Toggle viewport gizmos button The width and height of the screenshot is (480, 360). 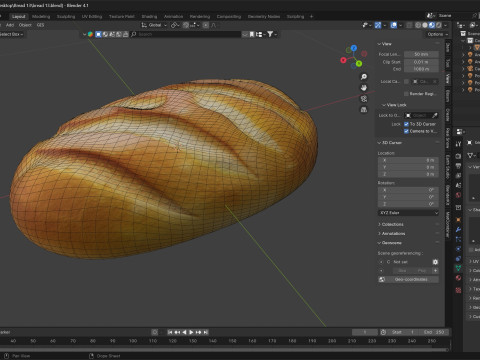click(x=378, y=25)
